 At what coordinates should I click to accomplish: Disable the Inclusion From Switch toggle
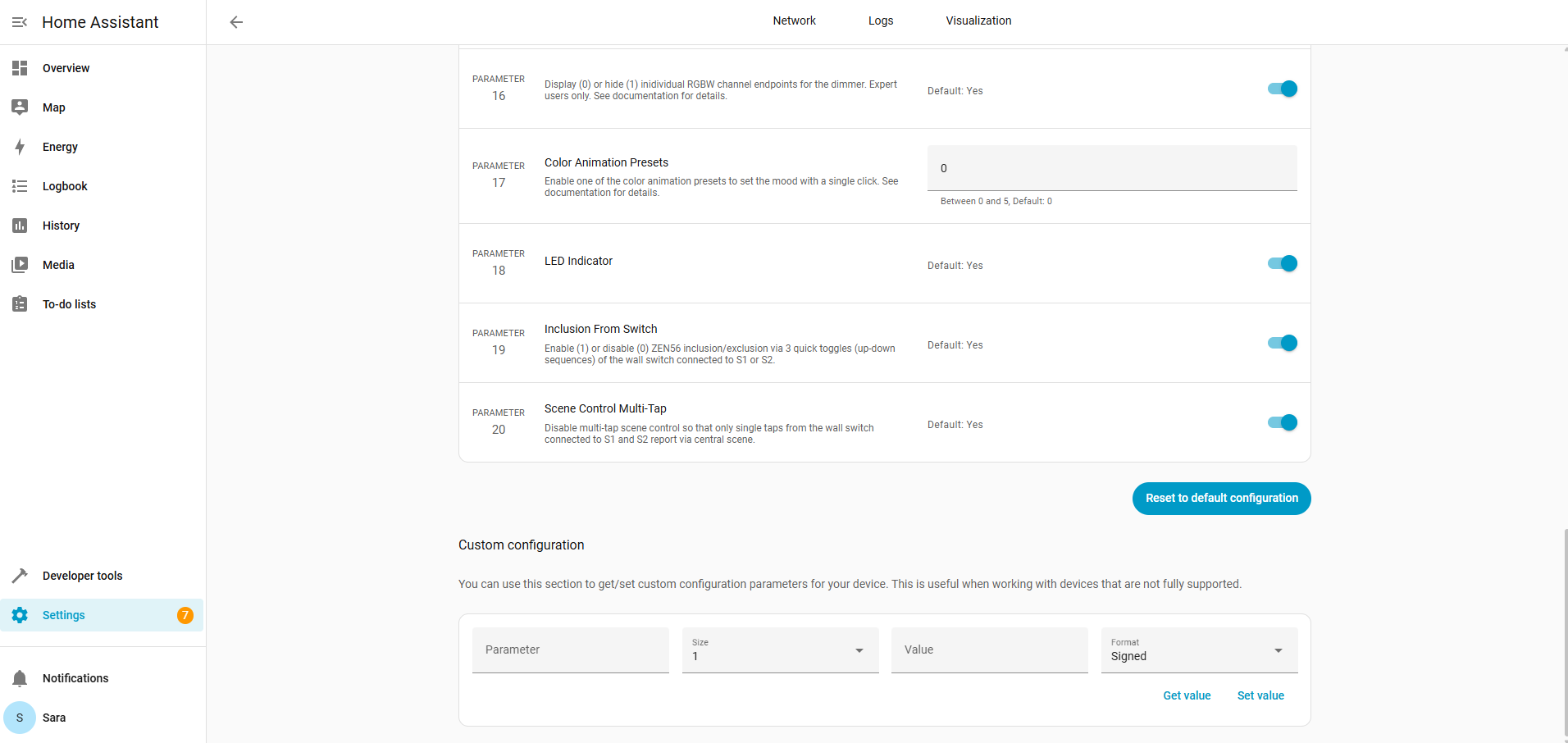(1282, 343)
